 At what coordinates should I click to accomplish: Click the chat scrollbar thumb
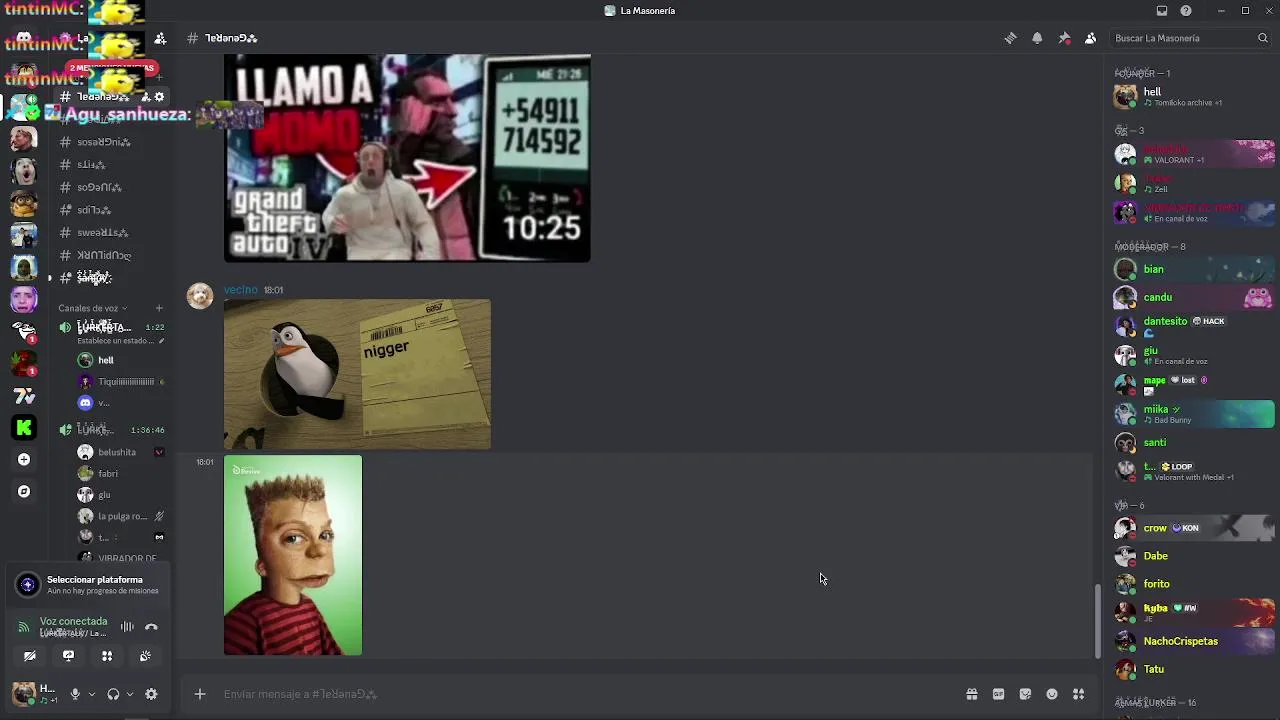tap(1097, 621)
